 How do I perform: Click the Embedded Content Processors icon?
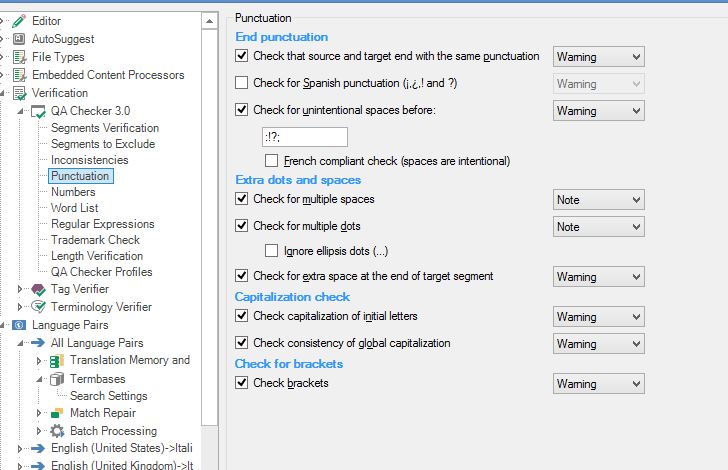19,75
